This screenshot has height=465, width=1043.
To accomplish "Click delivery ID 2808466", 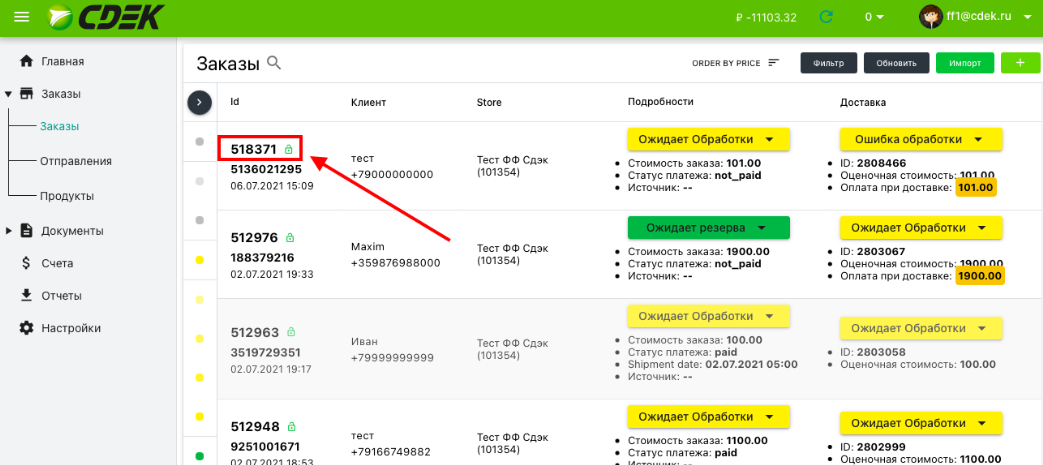I will click(x=879, y=163).
